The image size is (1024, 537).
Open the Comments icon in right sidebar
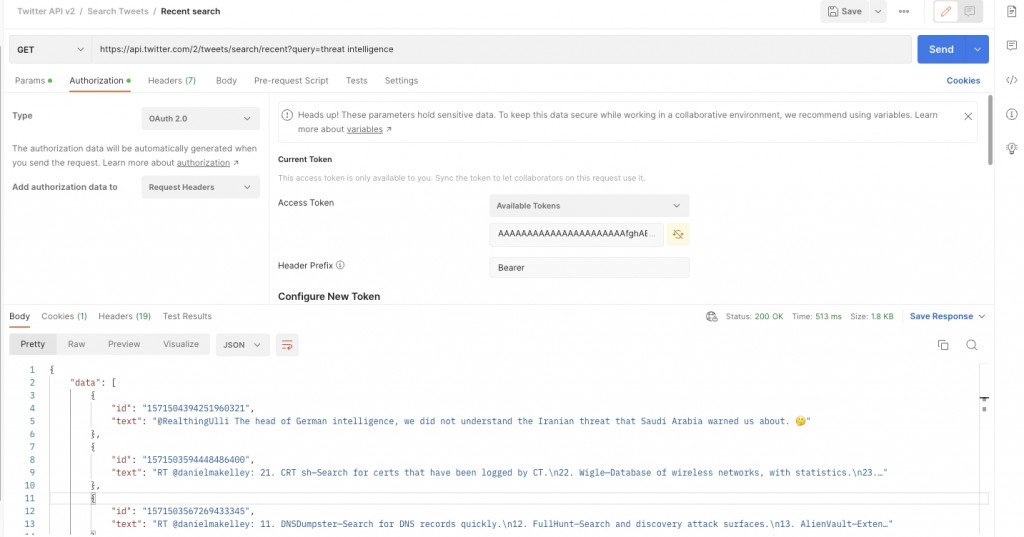(x=1012, y=46)
